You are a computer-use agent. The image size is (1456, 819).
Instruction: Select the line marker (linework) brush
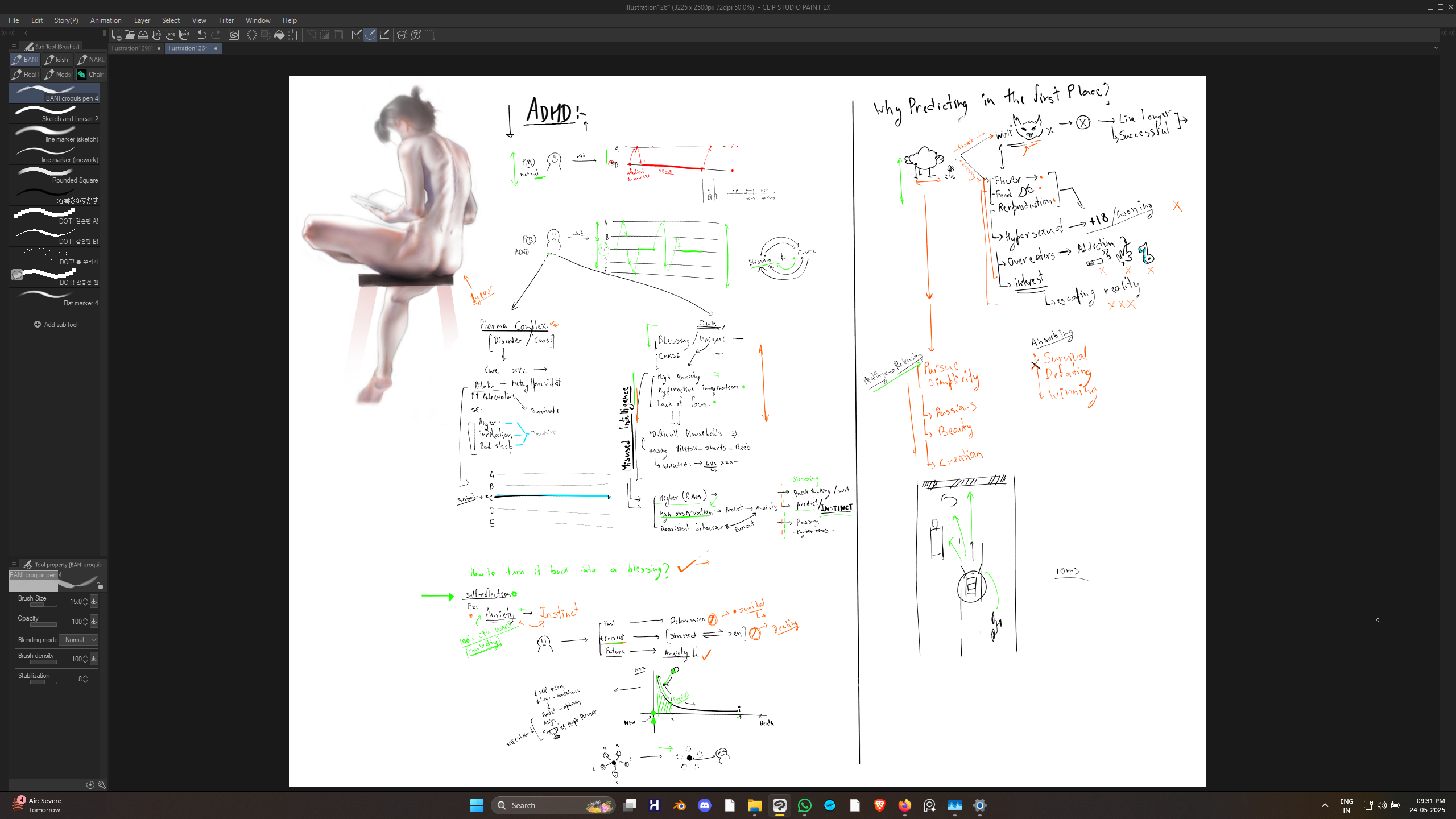pos(55,155)
